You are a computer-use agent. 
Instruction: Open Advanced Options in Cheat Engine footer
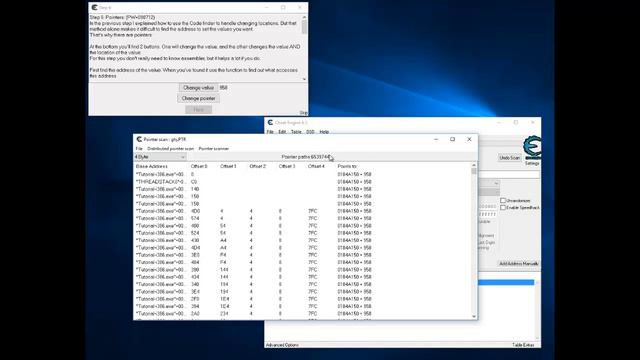coord(282,345)
